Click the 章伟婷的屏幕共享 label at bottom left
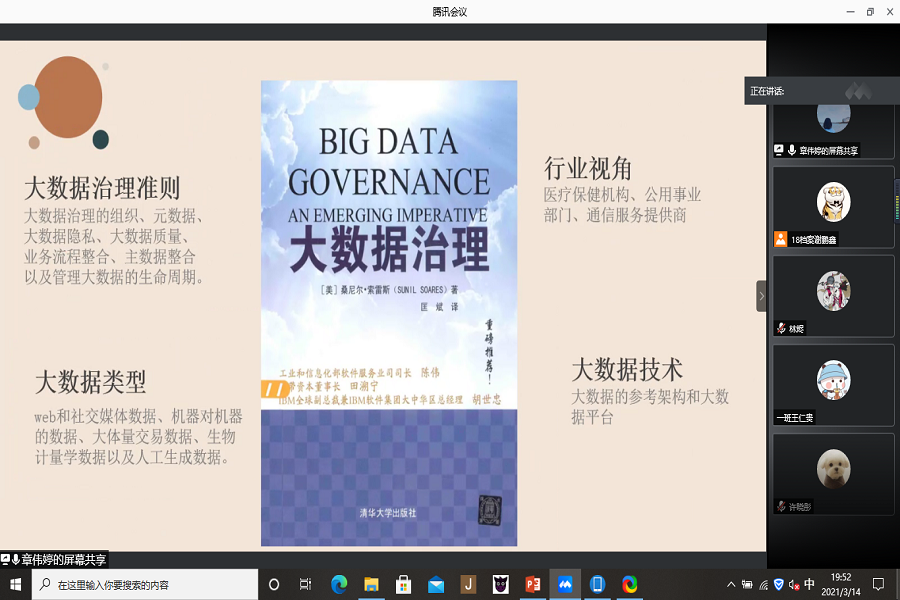 64,559
